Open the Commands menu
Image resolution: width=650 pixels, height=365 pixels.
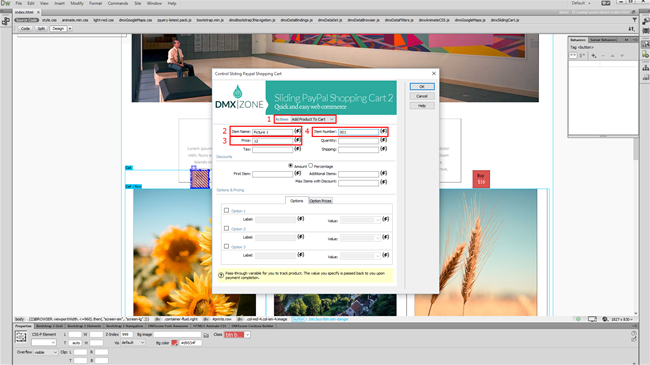tap(118, 3)
